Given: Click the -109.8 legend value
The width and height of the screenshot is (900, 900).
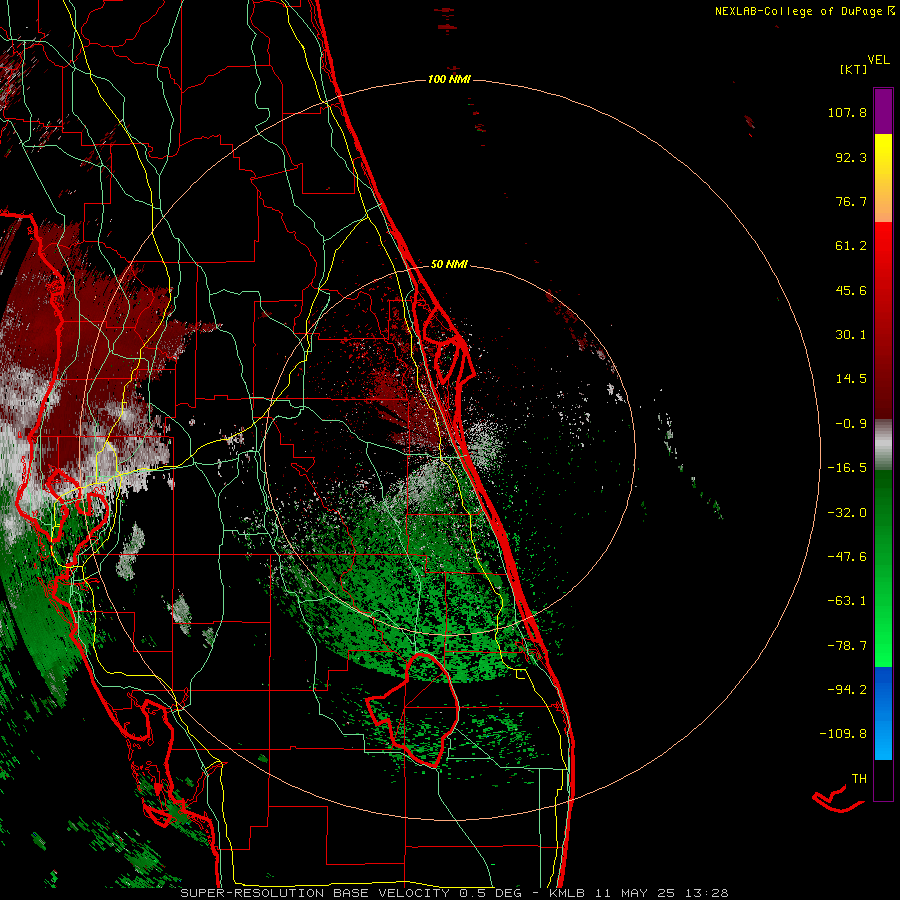Looking at the screenshot, I should coord(843,734).
